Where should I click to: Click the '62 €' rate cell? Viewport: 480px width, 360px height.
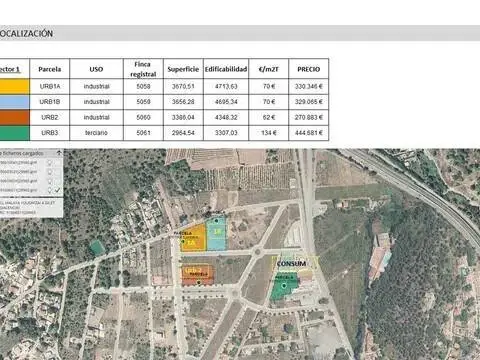tap(269, 117)
